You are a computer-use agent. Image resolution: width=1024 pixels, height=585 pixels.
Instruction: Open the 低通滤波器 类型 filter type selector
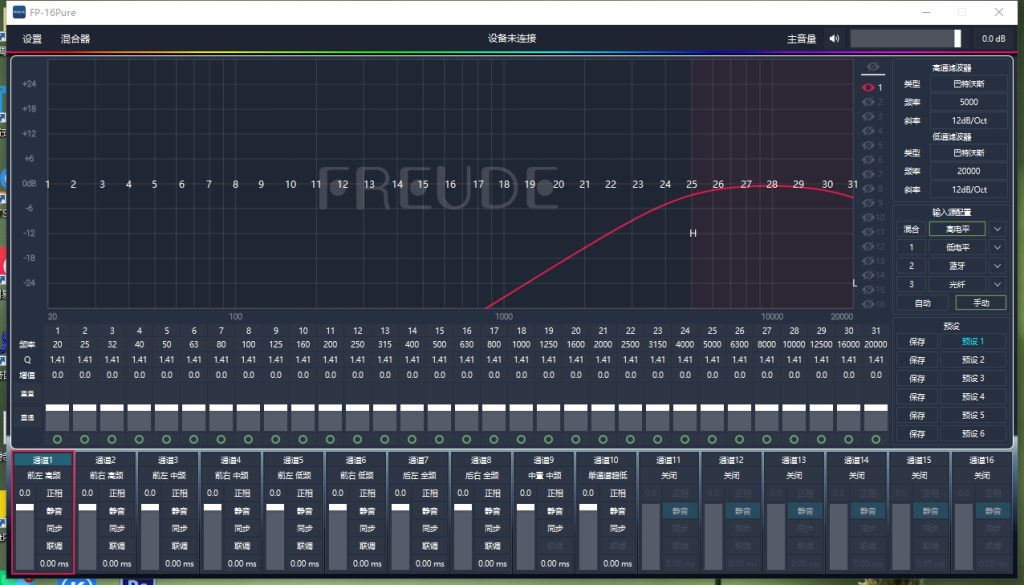(x=968, y=153)
